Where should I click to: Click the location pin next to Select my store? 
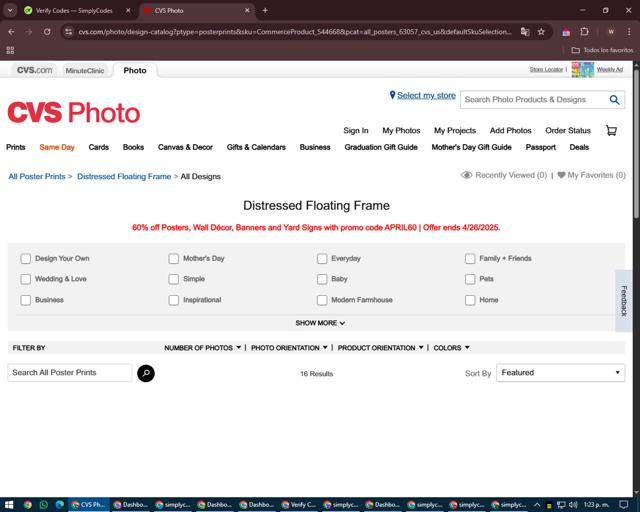point(392,95)
